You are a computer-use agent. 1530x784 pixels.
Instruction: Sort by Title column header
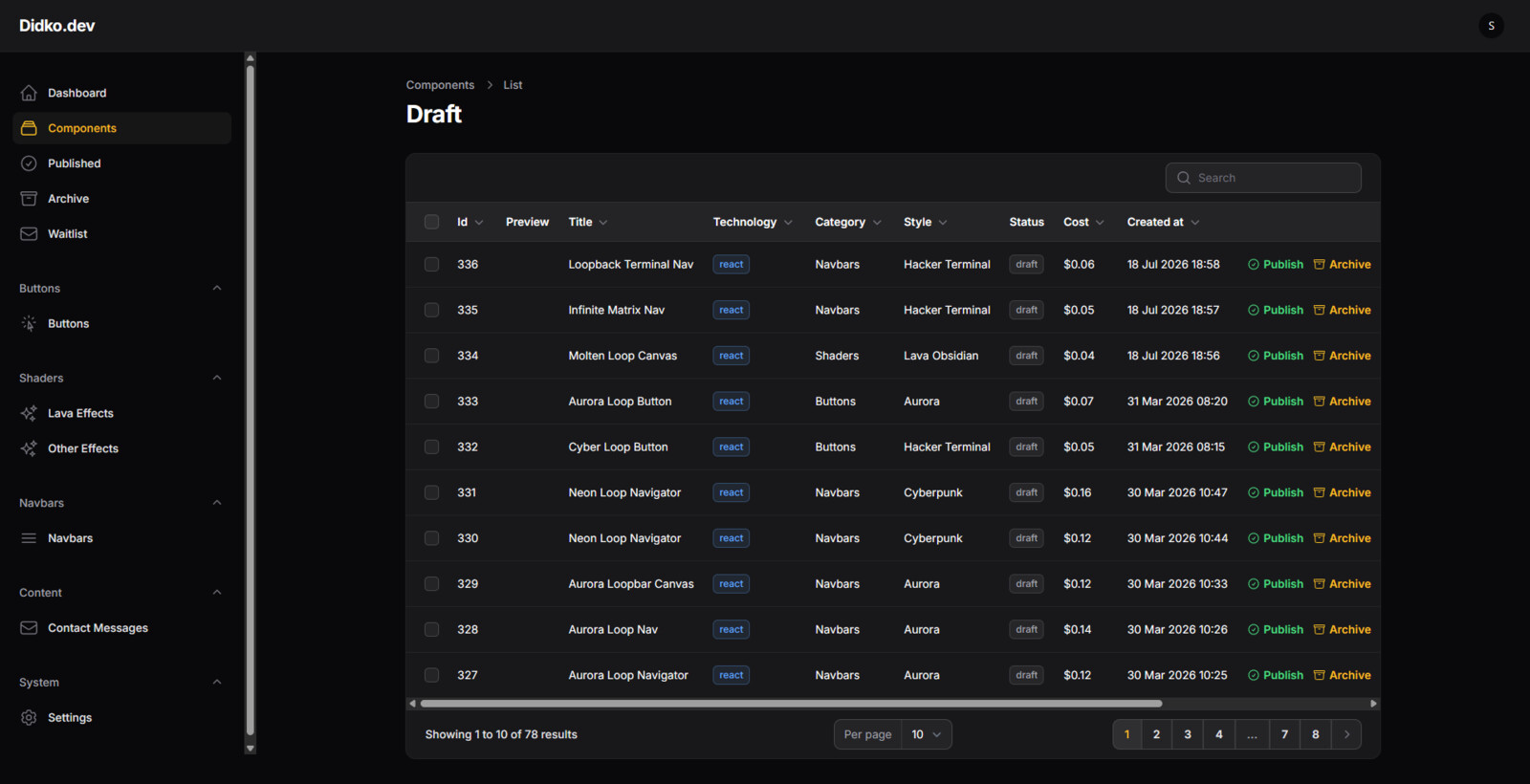coord(588,222)
